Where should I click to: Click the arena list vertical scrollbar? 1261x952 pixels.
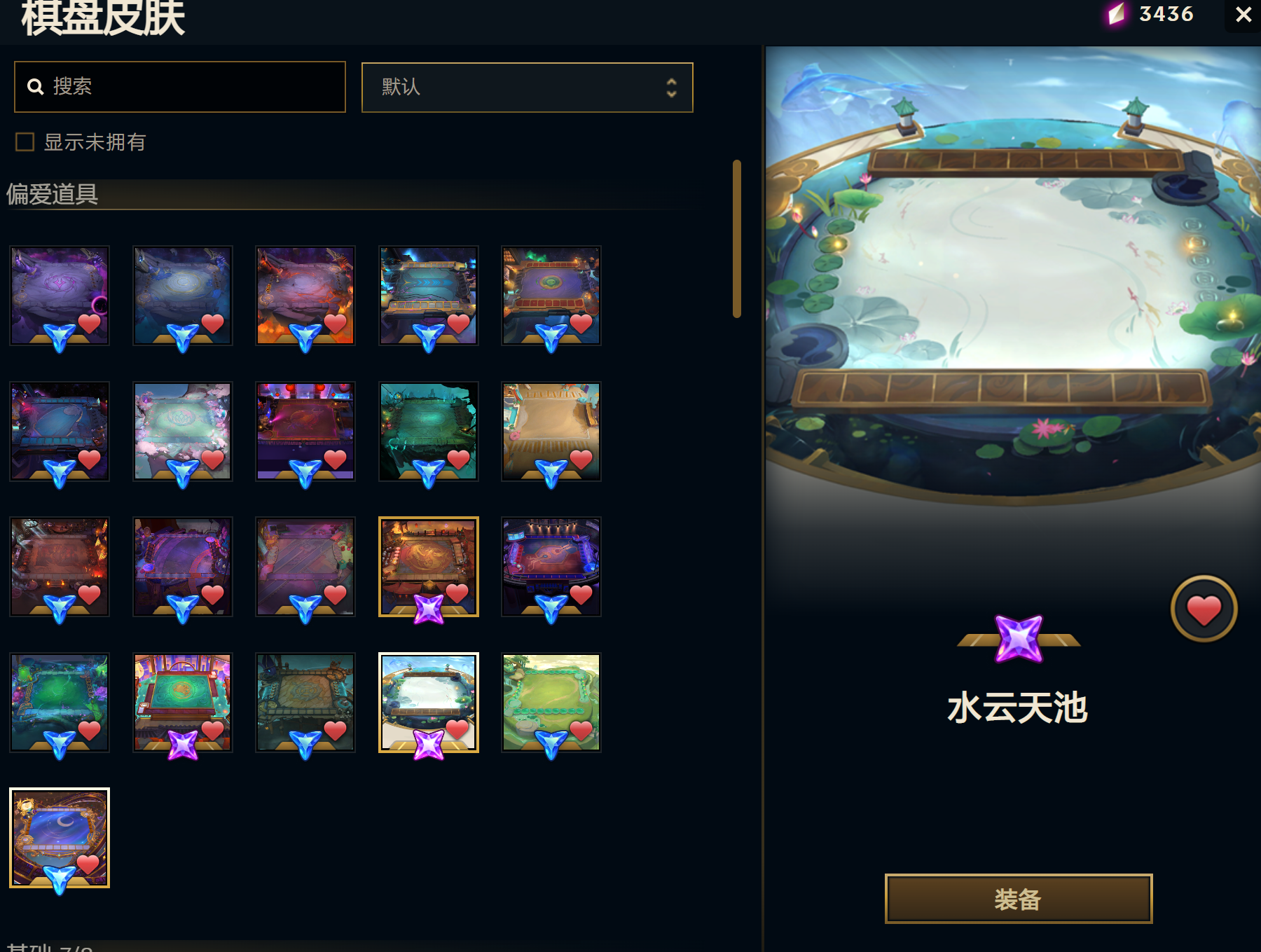(736, 239)
